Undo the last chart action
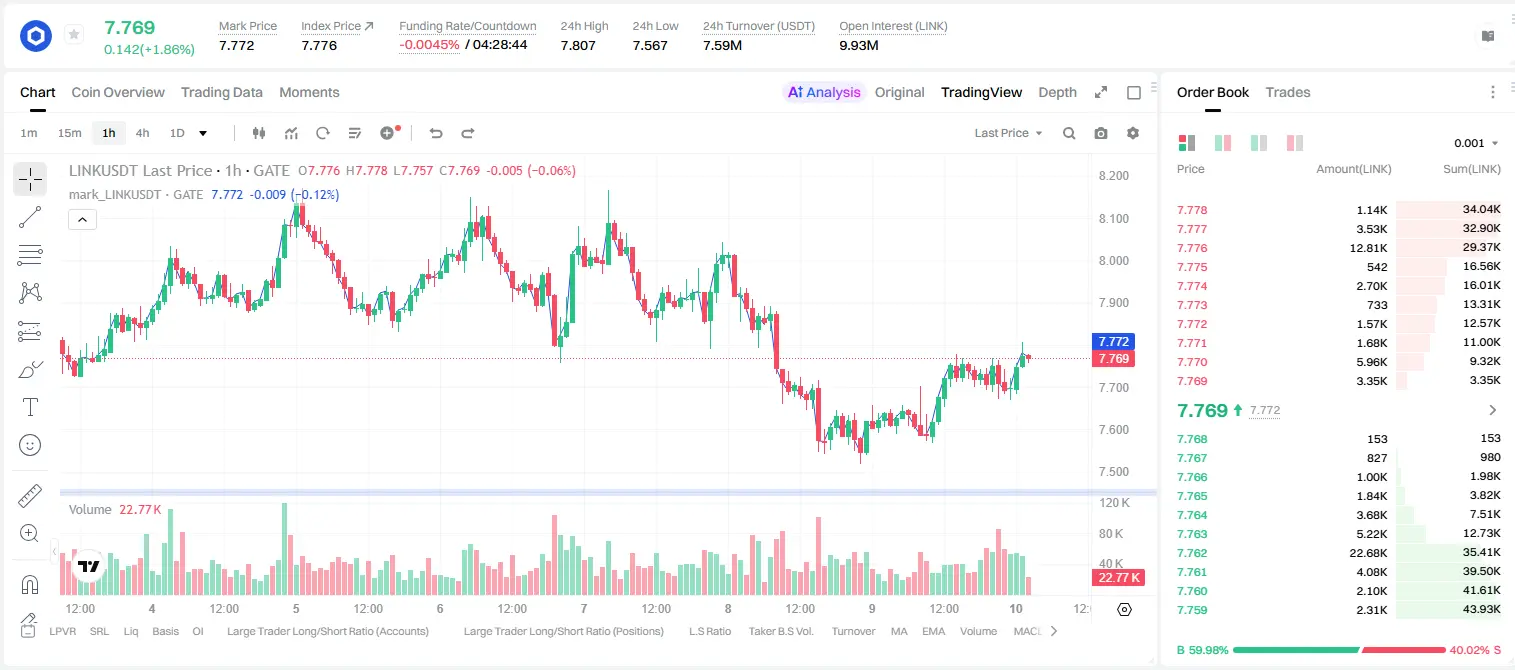Image resolution: width=1515 pixels, height=670 pixels. (x=436, y=133)
